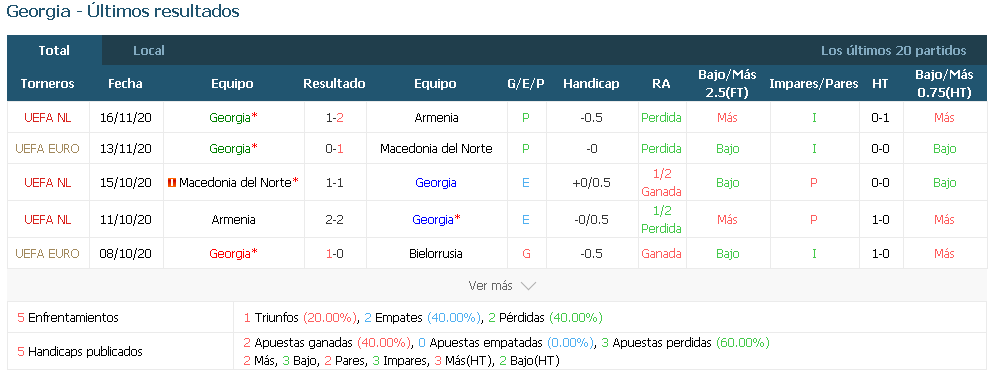Open the 2-2 result on 11/10/20

334,220
